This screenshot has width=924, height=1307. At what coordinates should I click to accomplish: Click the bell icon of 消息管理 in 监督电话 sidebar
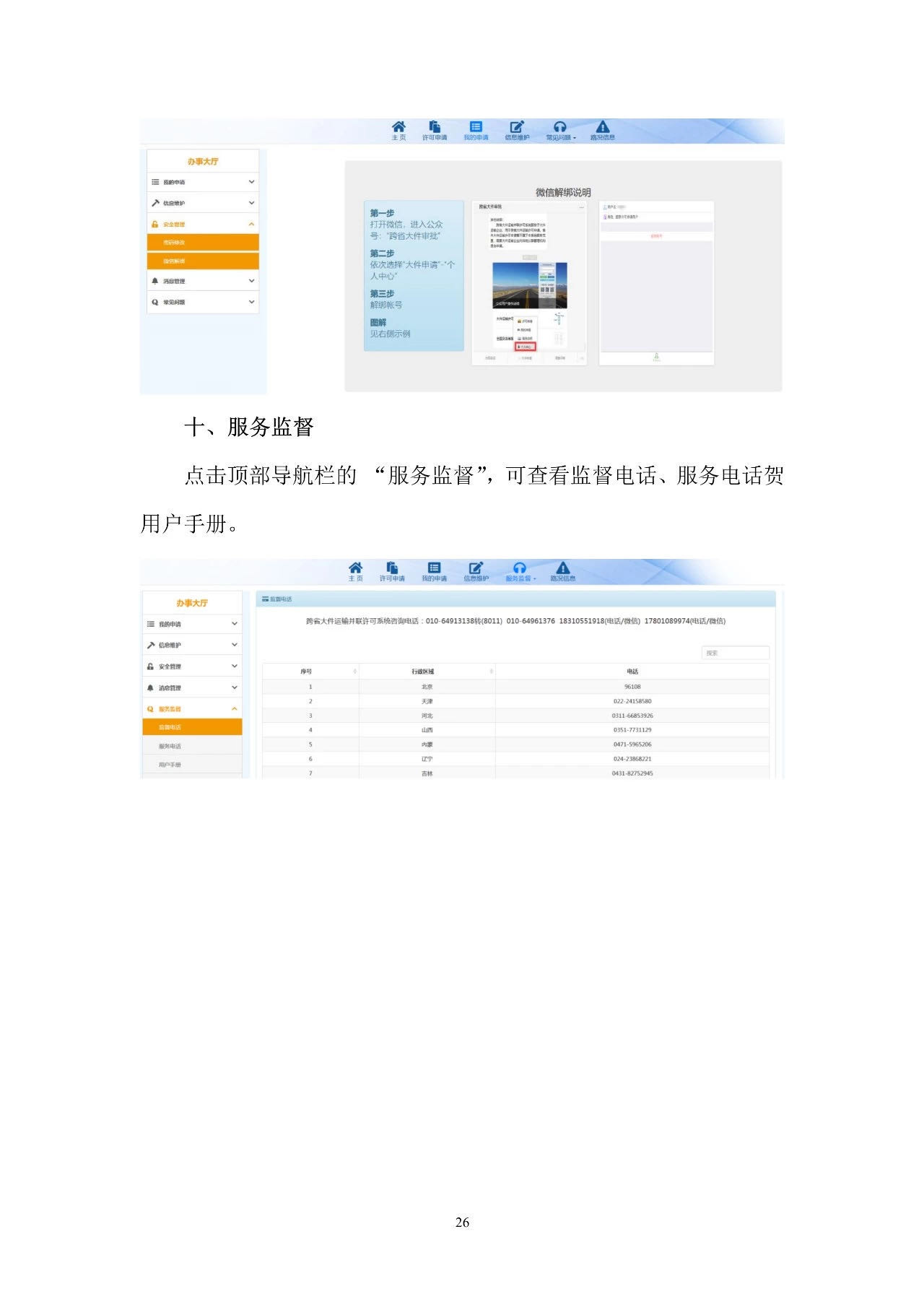[x=150, y=688]
